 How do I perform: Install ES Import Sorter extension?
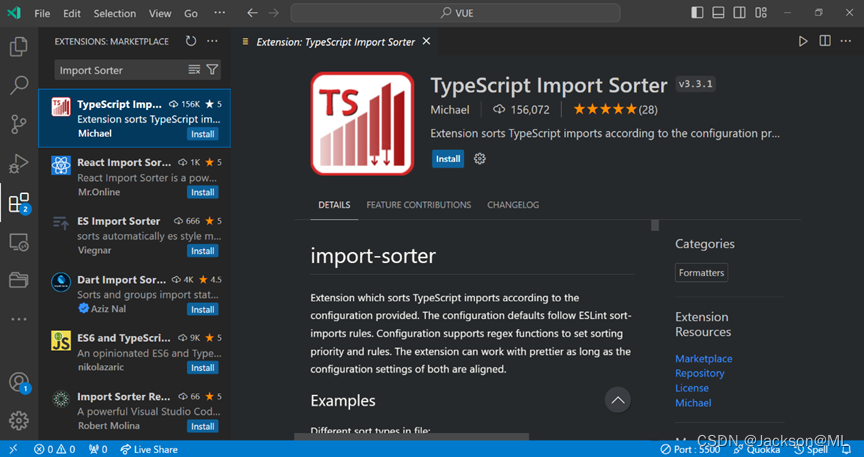click(203, 251)
